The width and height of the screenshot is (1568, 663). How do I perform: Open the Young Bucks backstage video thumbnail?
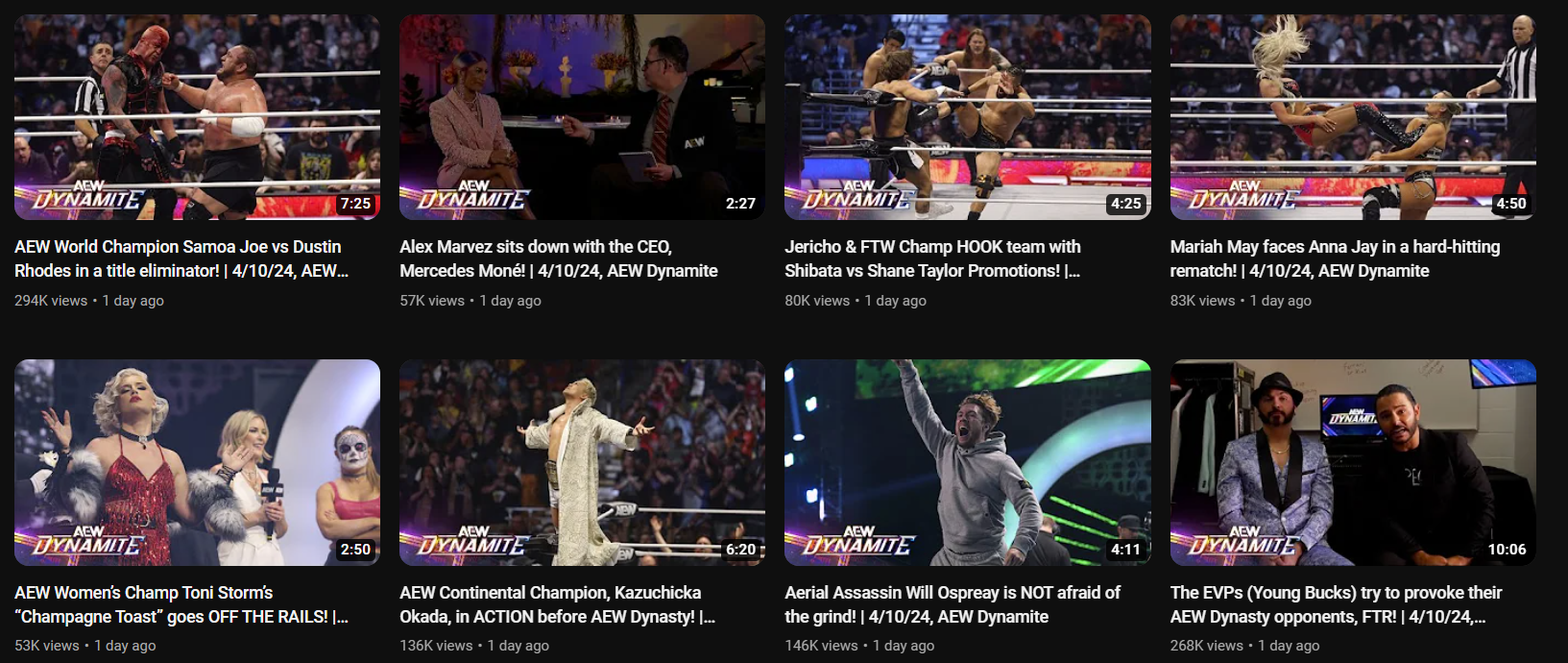point(1353,462)
